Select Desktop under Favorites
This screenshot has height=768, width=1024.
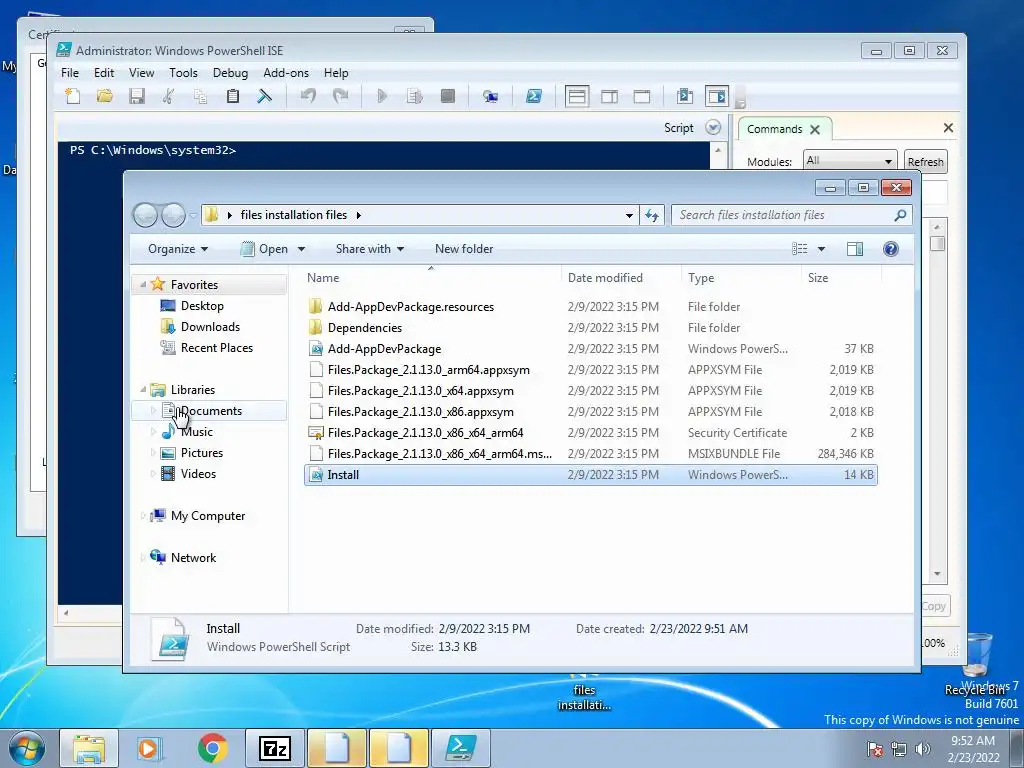[202, 306]
